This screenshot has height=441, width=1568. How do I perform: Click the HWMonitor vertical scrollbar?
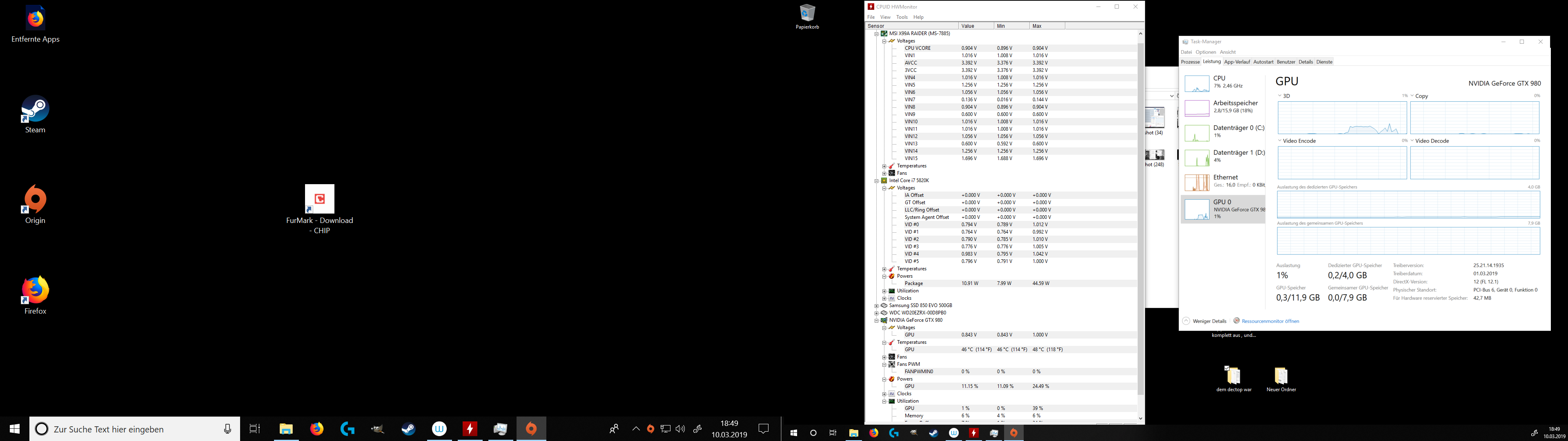point(1140,219)
